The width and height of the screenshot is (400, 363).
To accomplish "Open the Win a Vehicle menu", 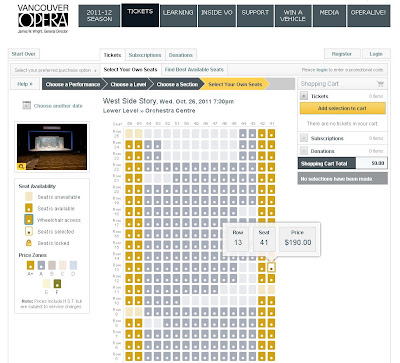I will pos(293,16).
